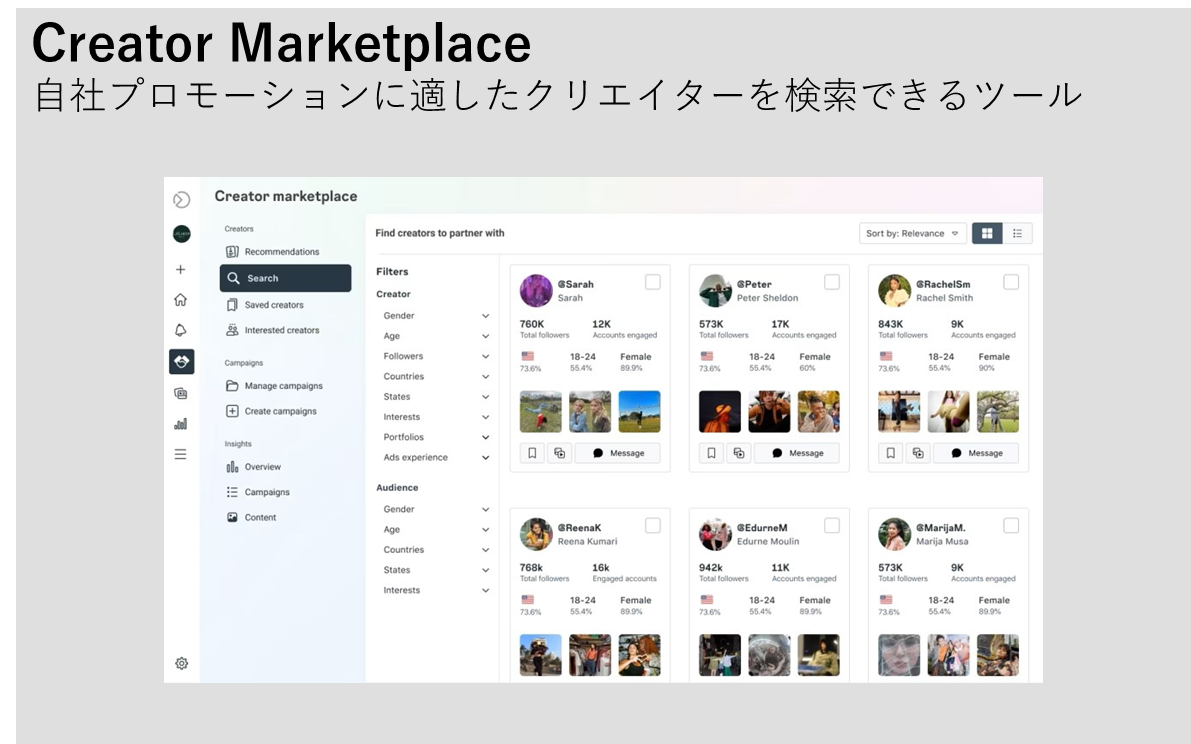The width and height of the screenshot is (1191, 744).
Task: Open notifications bell icon in left rail
Action: click(181, 330)
